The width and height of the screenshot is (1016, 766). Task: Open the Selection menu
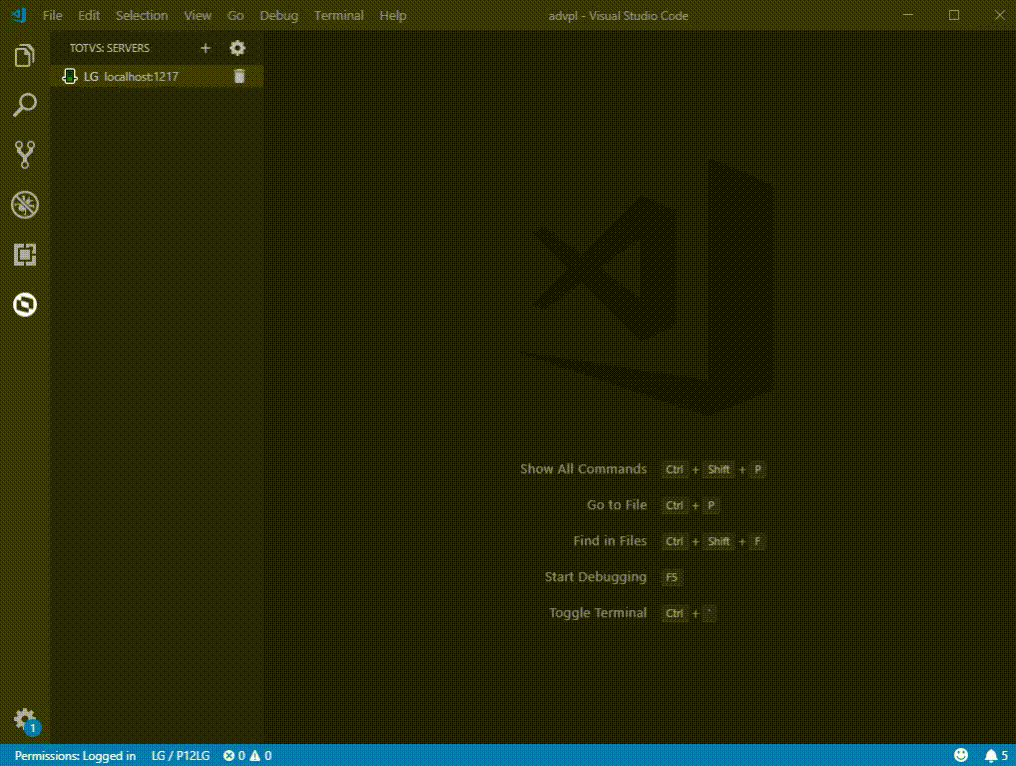[142, 16]
